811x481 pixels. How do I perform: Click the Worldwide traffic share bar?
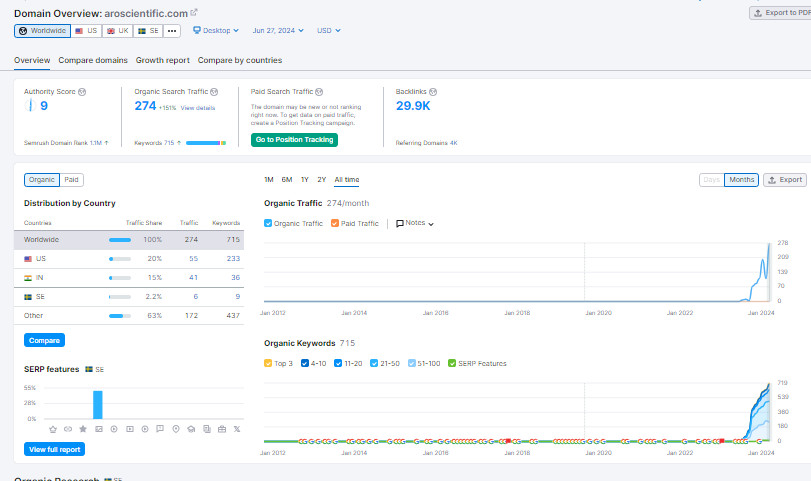[x=119, y=240]
